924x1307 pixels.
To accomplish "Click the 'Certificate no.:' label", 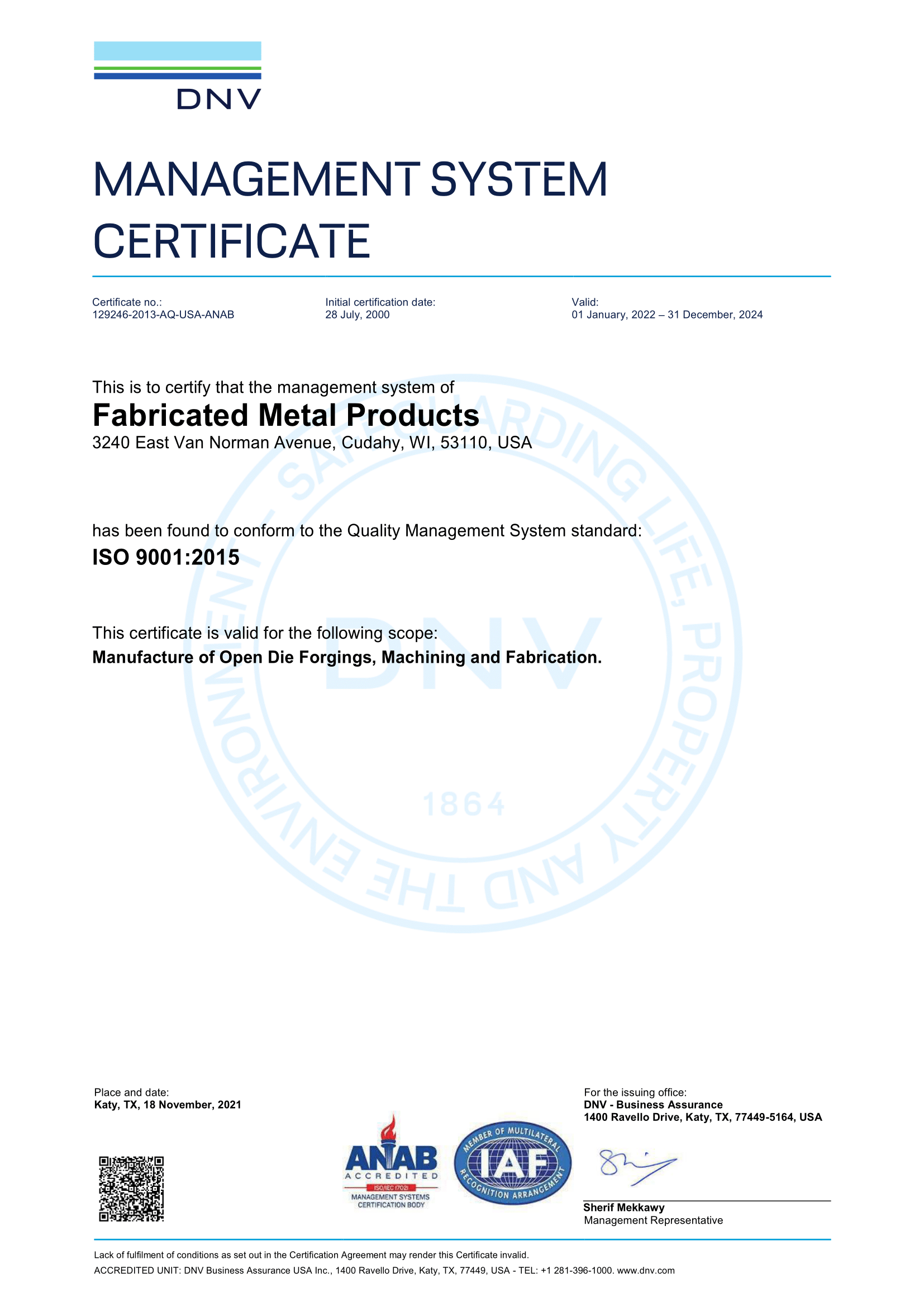I will click(x=127, y=302).
